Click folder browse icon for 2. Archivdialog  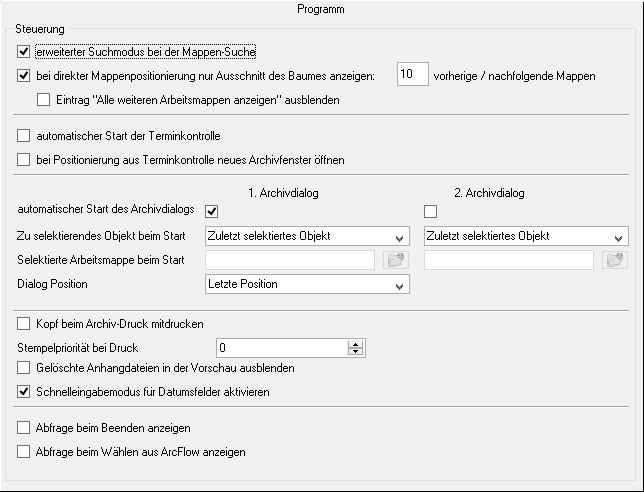pos(615,260)
